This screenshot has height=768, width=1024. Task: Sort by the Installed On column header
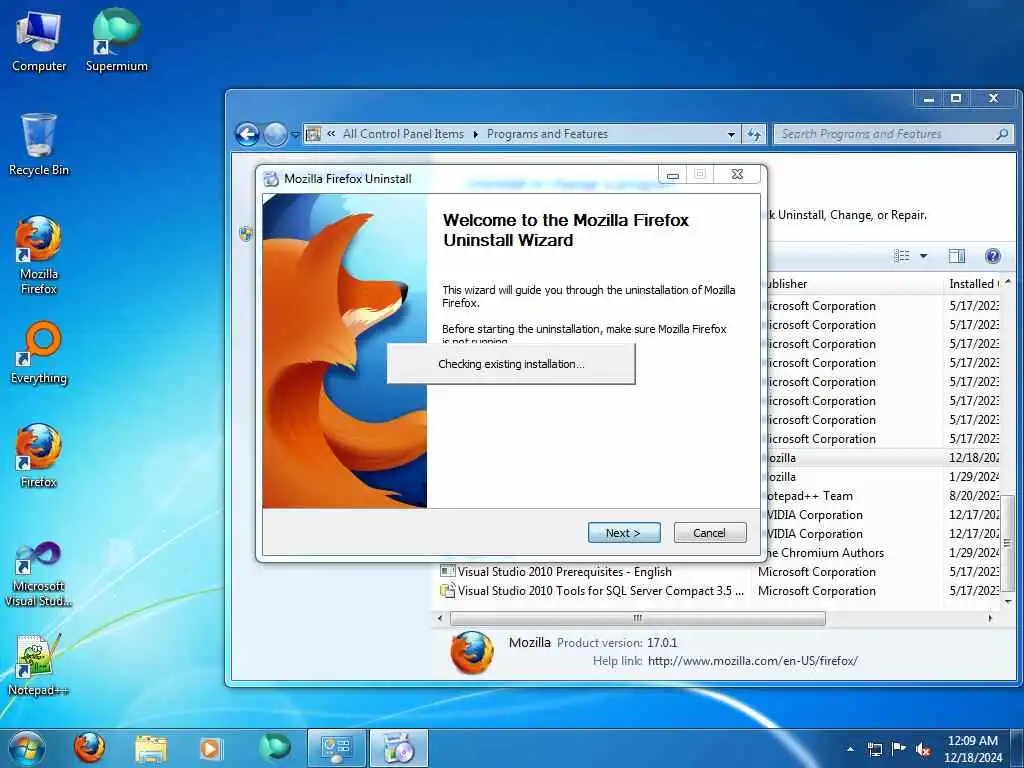pyautogui.click(x=974, y=283)
